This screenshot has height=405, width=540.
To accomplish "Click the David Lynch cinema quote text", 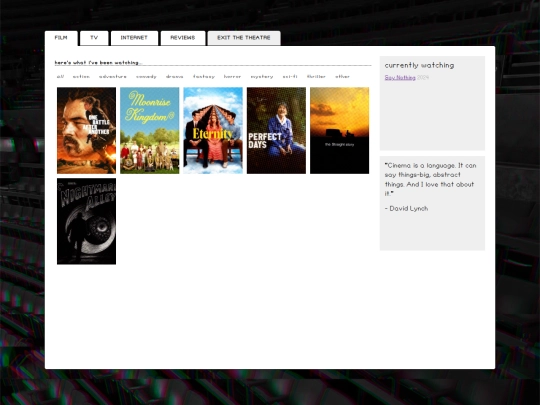I will click(x=430, y=179).
